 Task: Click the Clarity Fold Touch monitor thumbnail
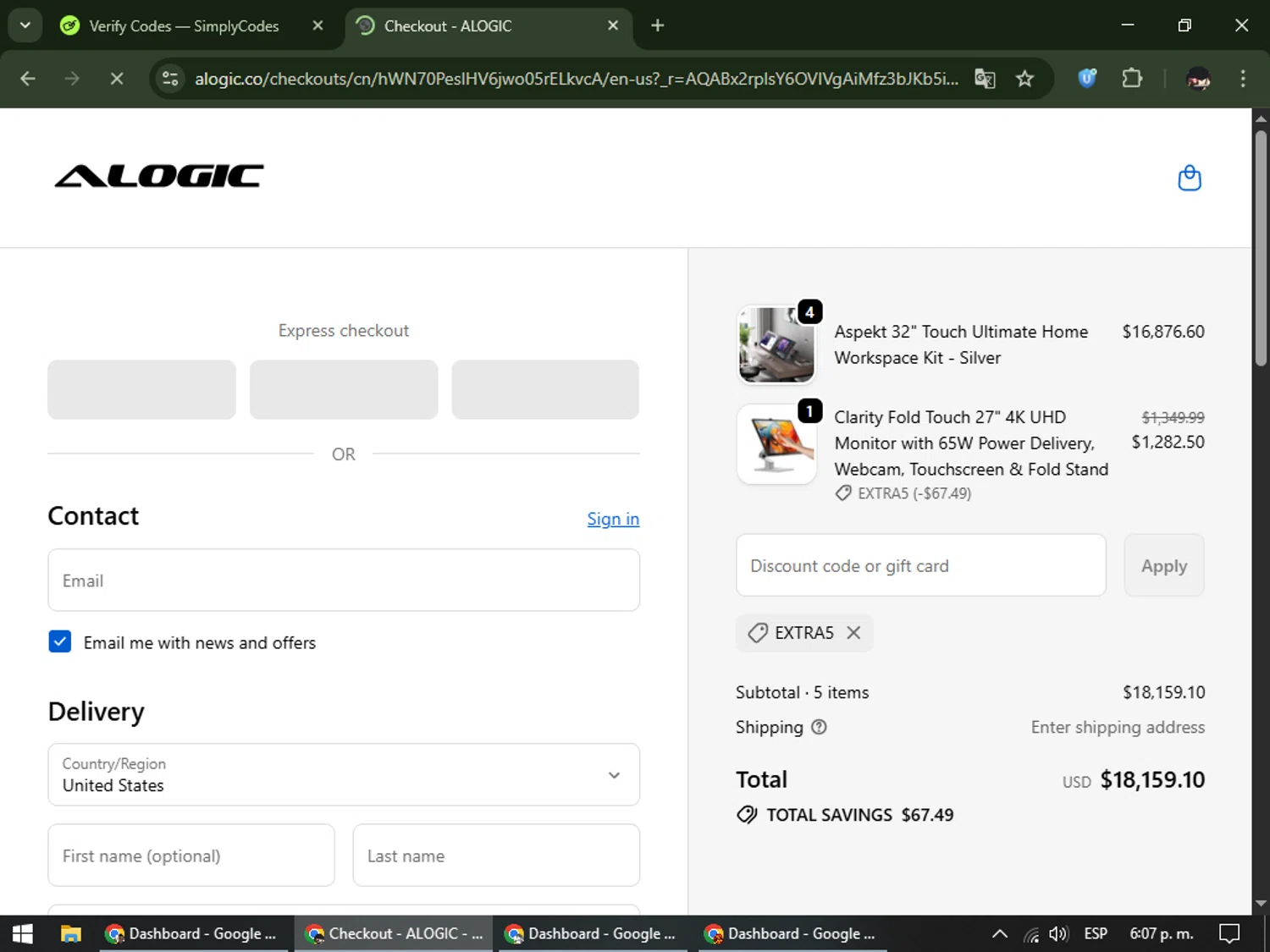point(776,444)
